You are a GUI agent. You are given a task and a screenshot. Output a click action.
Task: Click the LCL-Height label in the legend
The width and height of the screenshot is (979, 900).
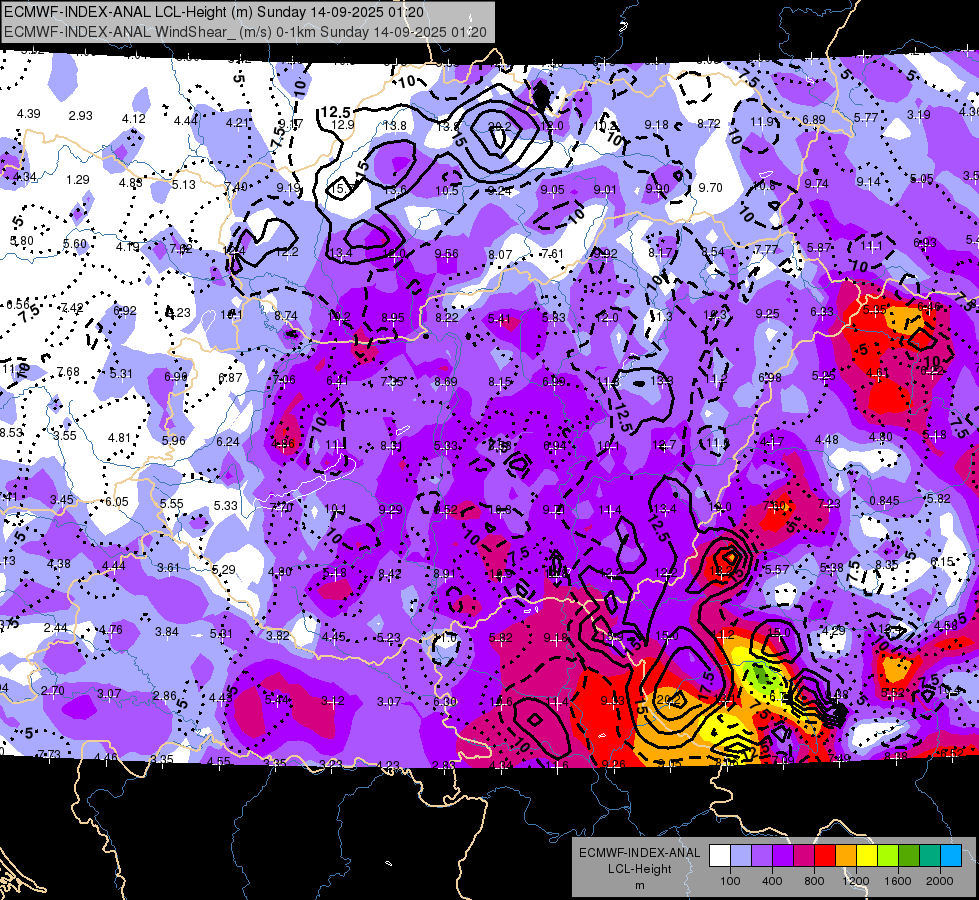(639, 869)
